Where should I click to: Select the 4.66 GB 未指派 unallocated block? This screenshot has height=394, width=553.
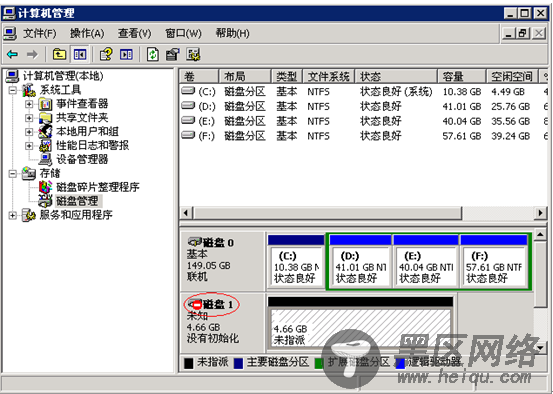tap(360, 323)
